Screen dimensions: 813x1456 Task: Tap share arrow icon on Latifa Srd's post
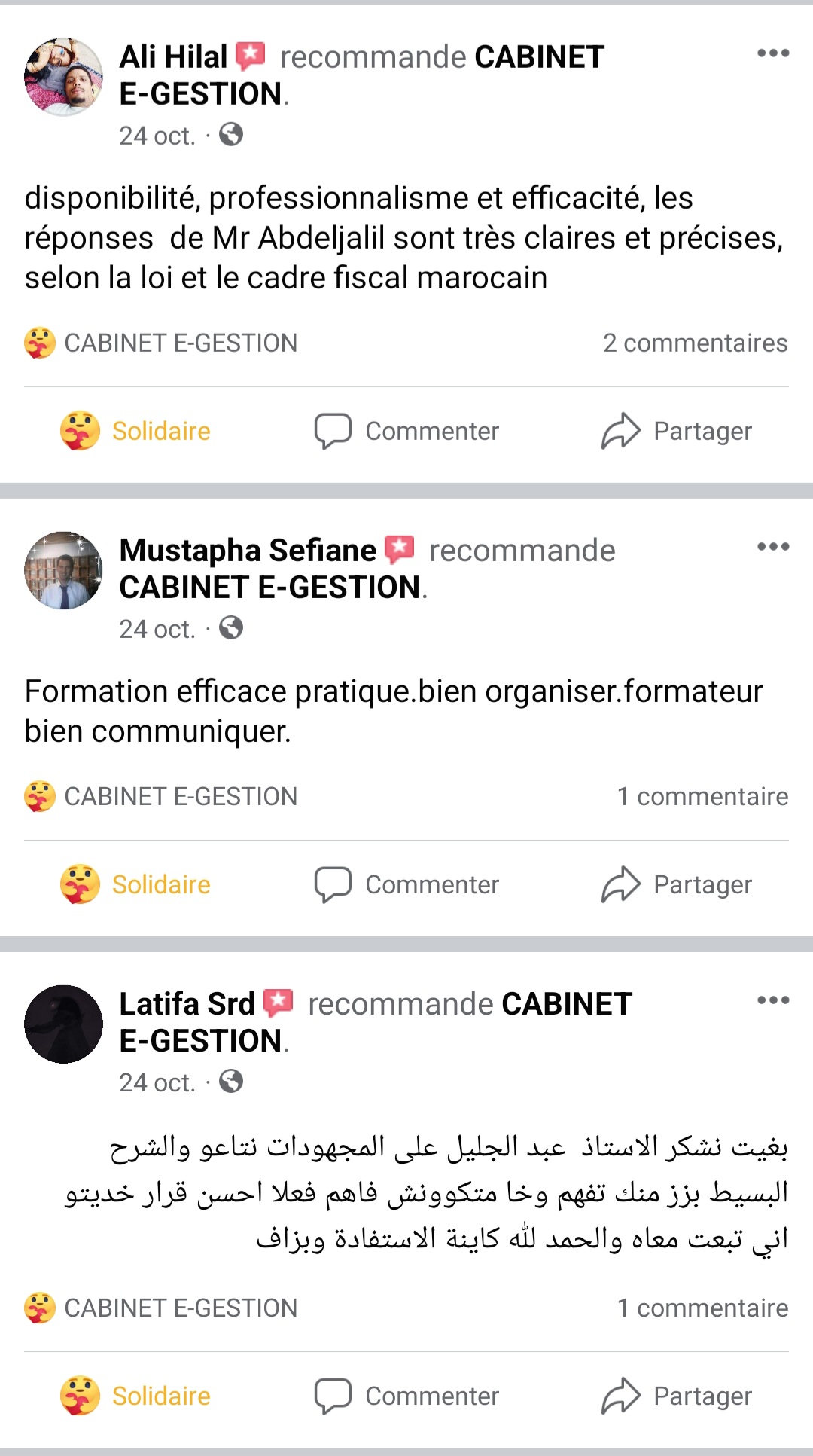click(x=620, y=1396)
